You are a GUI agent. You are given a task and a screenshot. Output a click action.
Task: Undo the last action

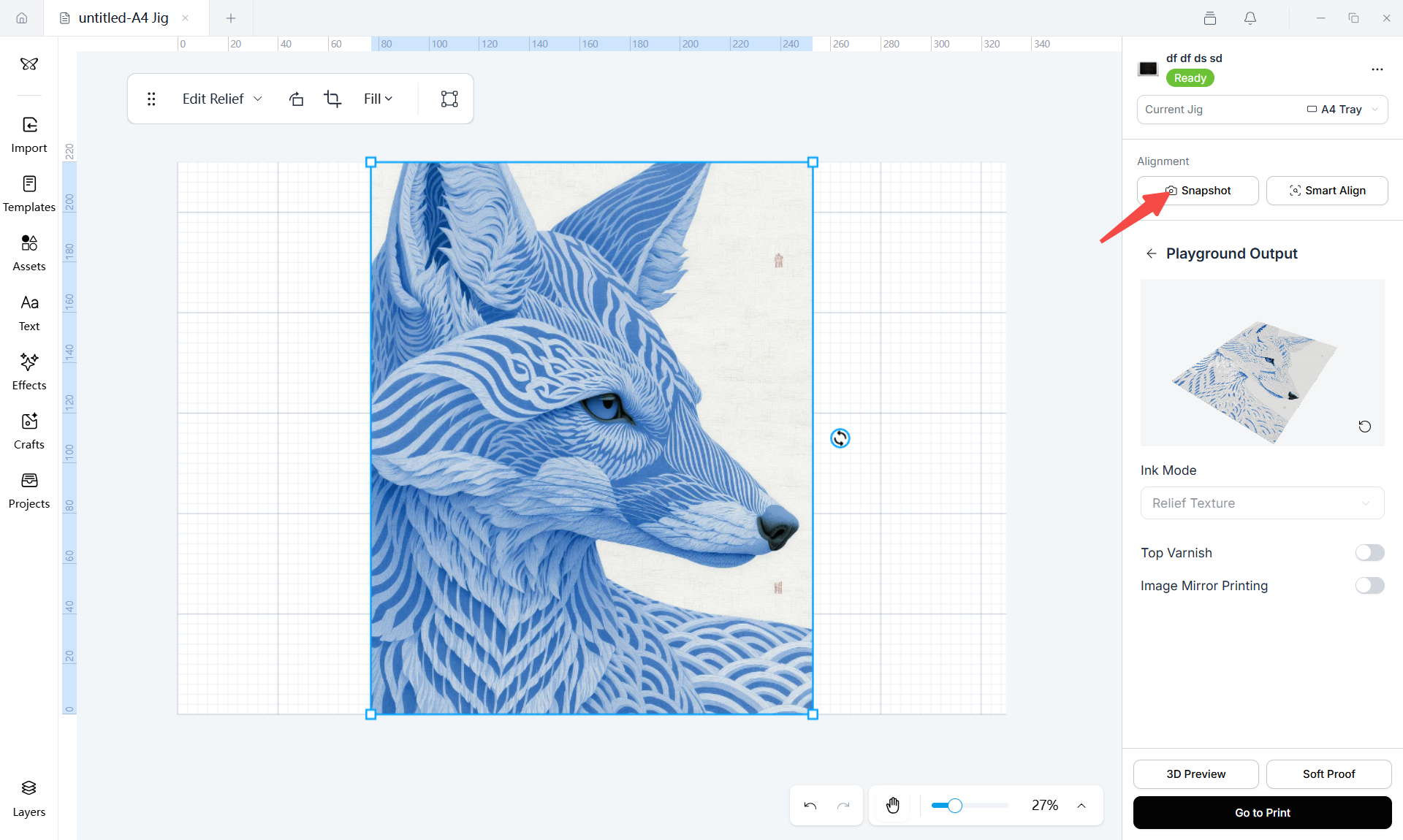pyautogui.click(x=810, y=806)
